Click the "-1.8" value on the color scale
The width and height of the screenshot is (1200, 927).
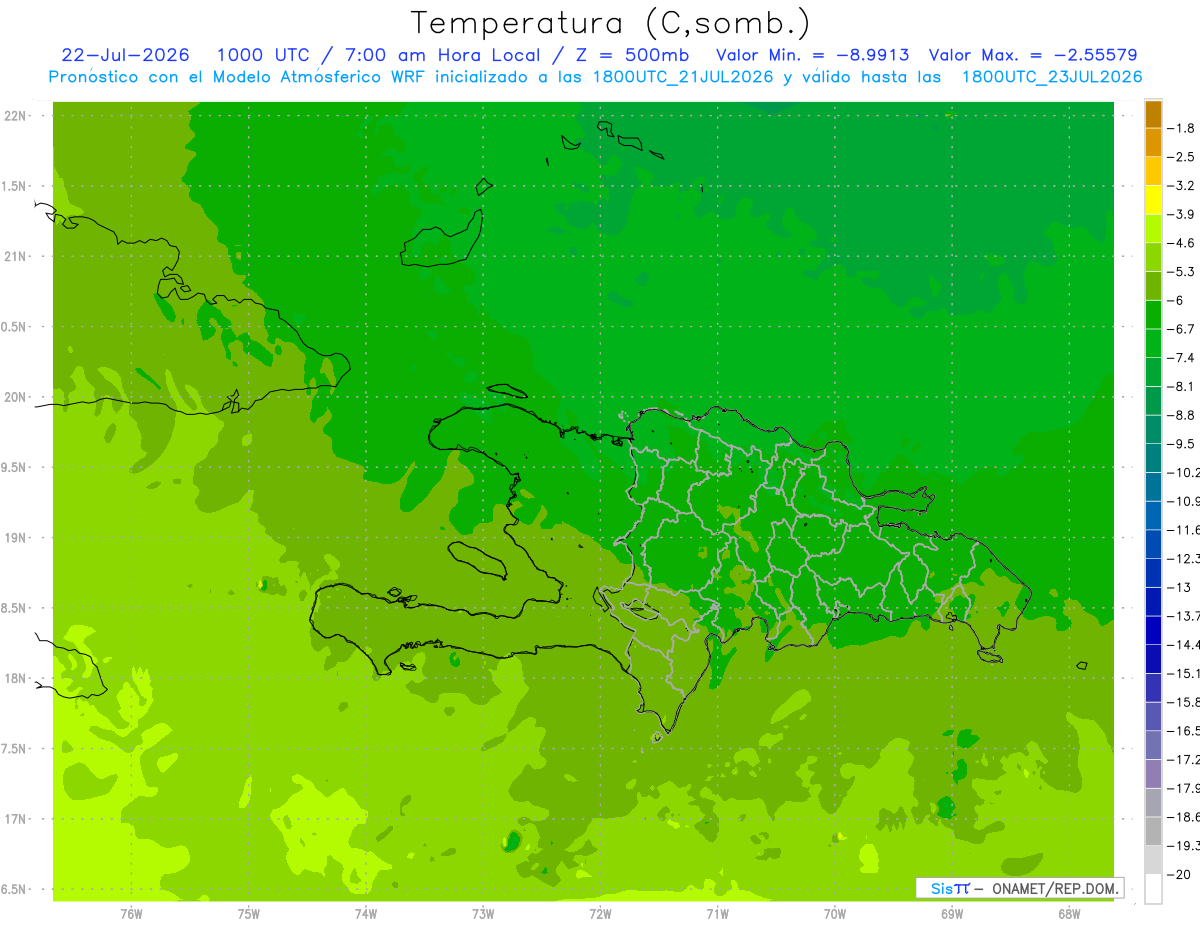pos(1182,128)
